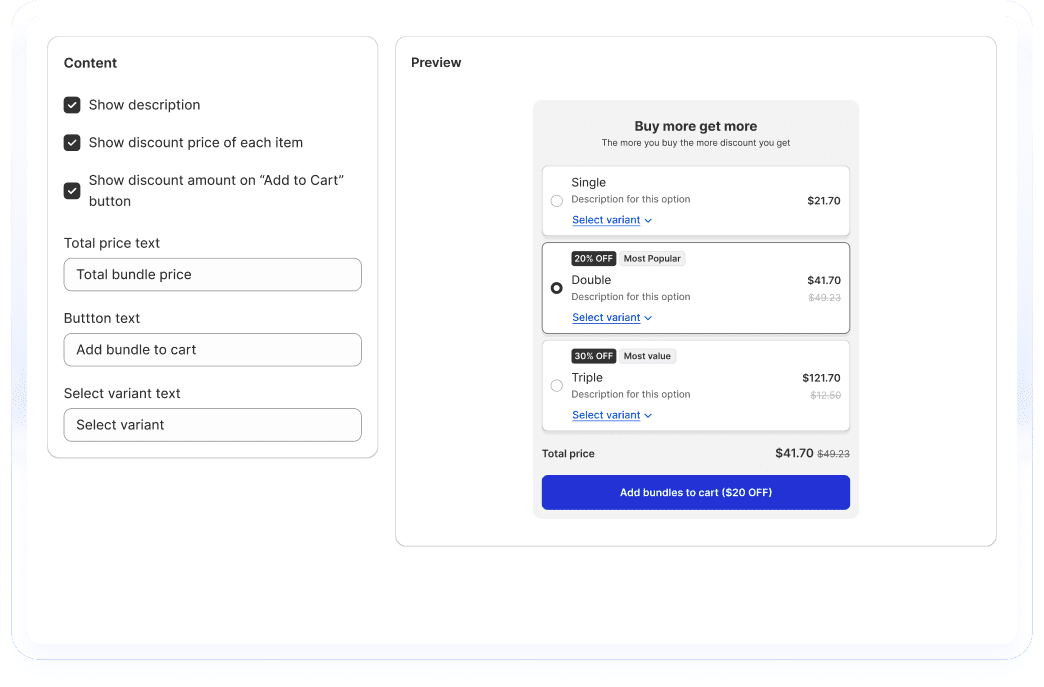Viewport: 1044px width, 687px height.
Task: Click the chevron icon in Triple's variant selector
Action: tap(648, 416)
